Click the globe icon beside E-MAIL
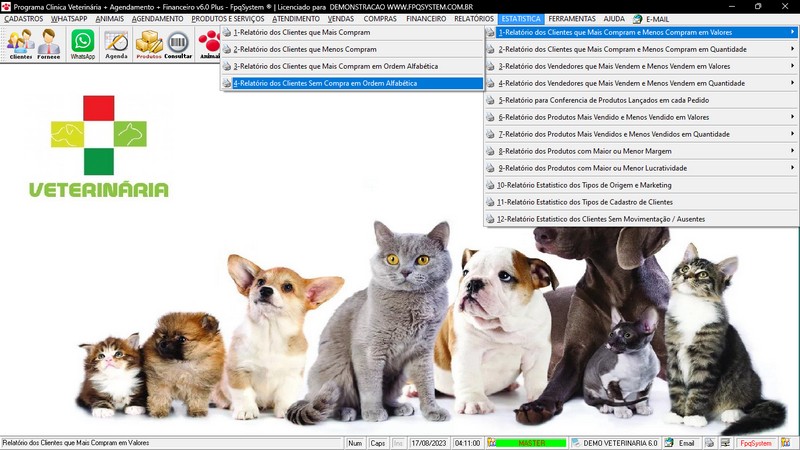Viewport: 800px width, 450px height. pos(637,19)
